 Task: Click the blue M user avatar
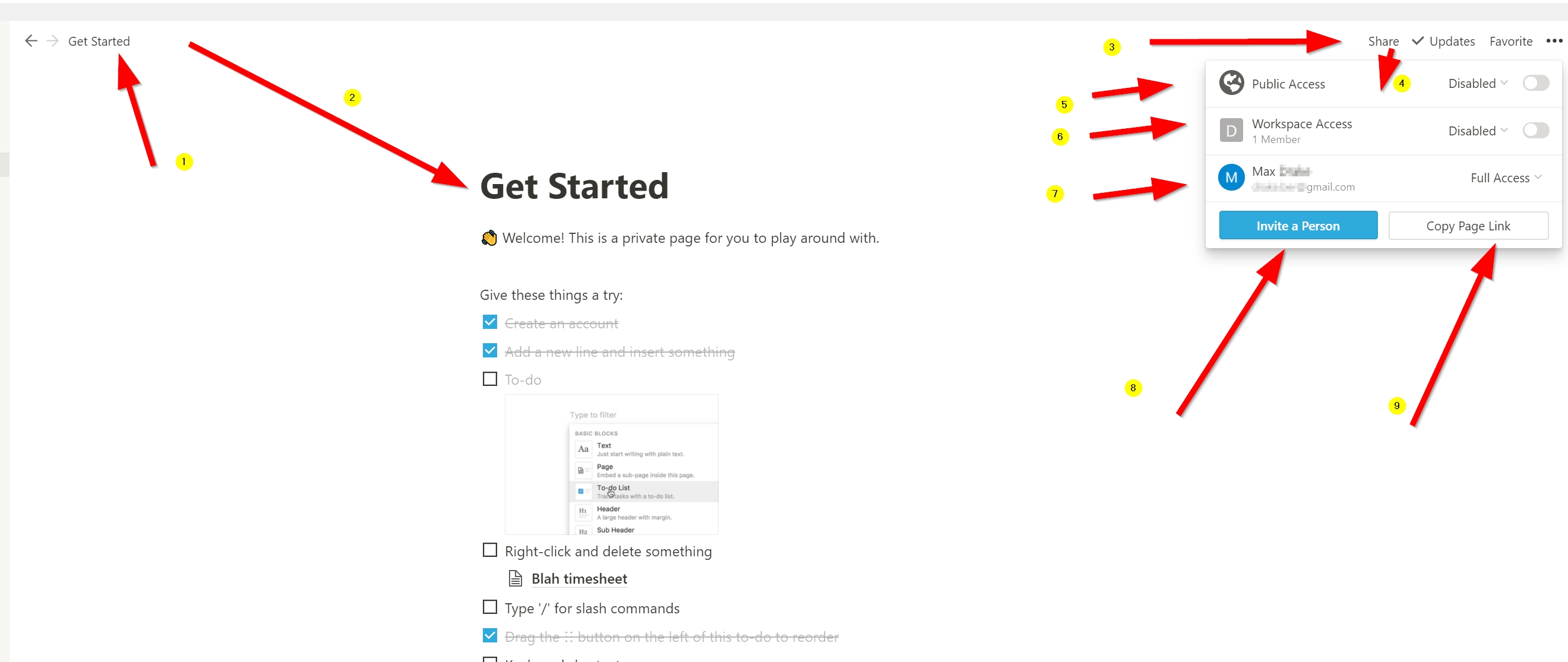click(x=1231, y=178)
